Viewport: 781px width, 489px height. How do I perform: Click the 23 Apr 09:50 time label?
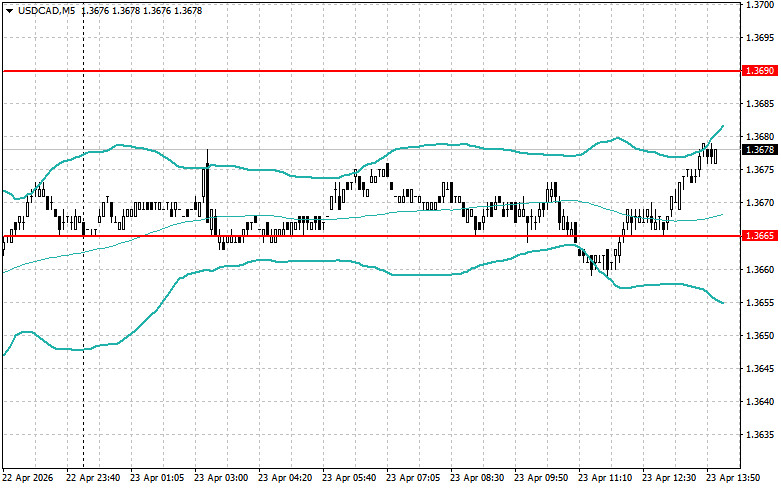click(x=541, y=478)
